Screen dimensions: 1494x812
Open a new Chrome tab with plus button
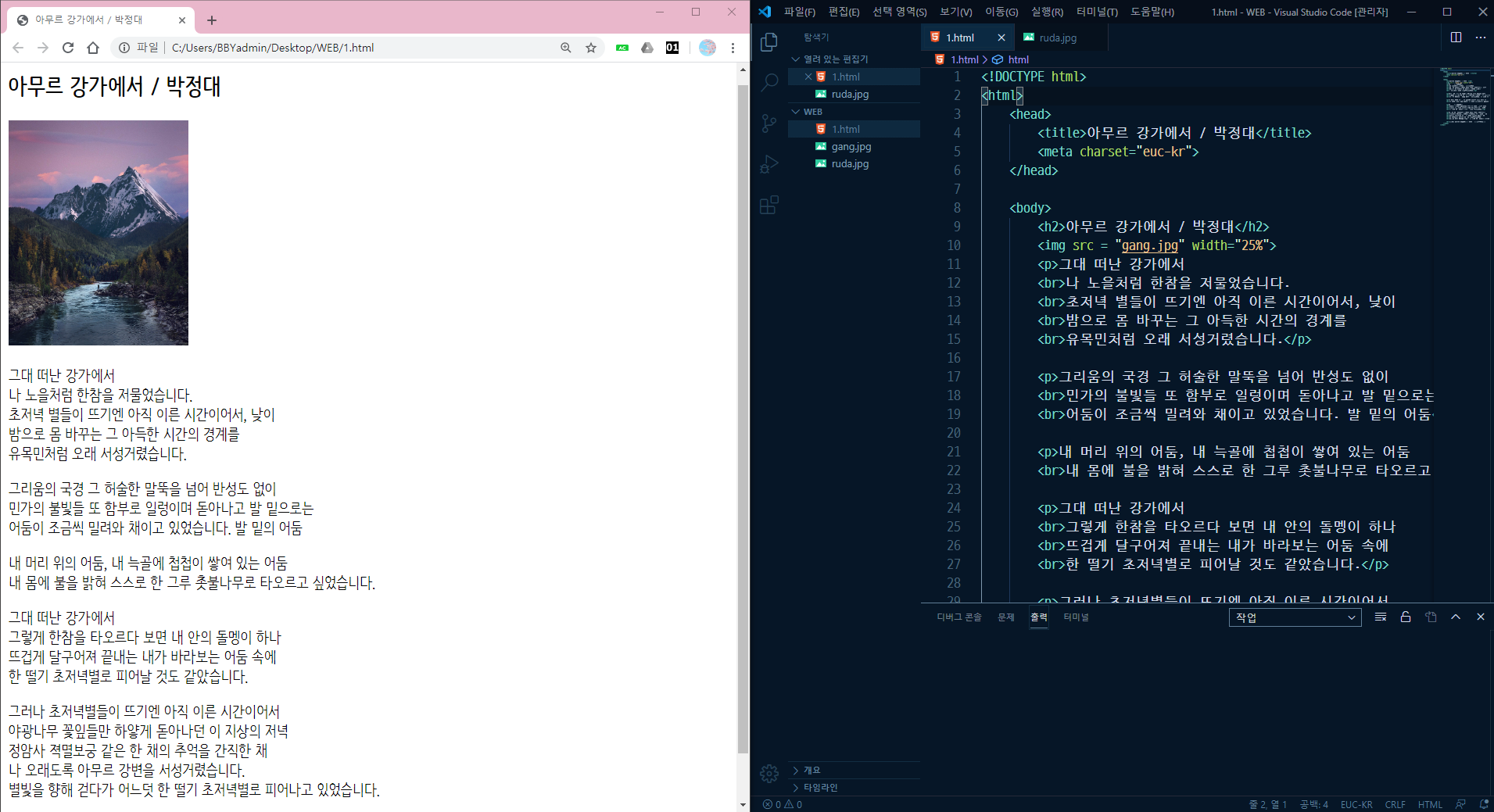tap(212, 20)
